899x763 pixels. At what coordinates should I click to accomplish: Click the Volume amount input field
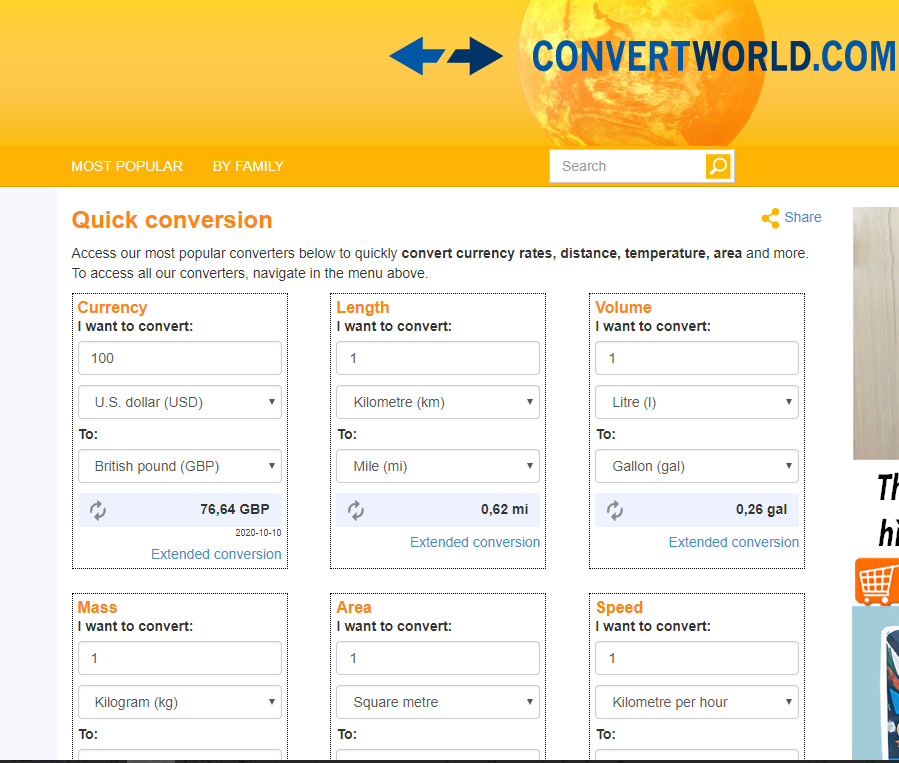pos(697,358)
